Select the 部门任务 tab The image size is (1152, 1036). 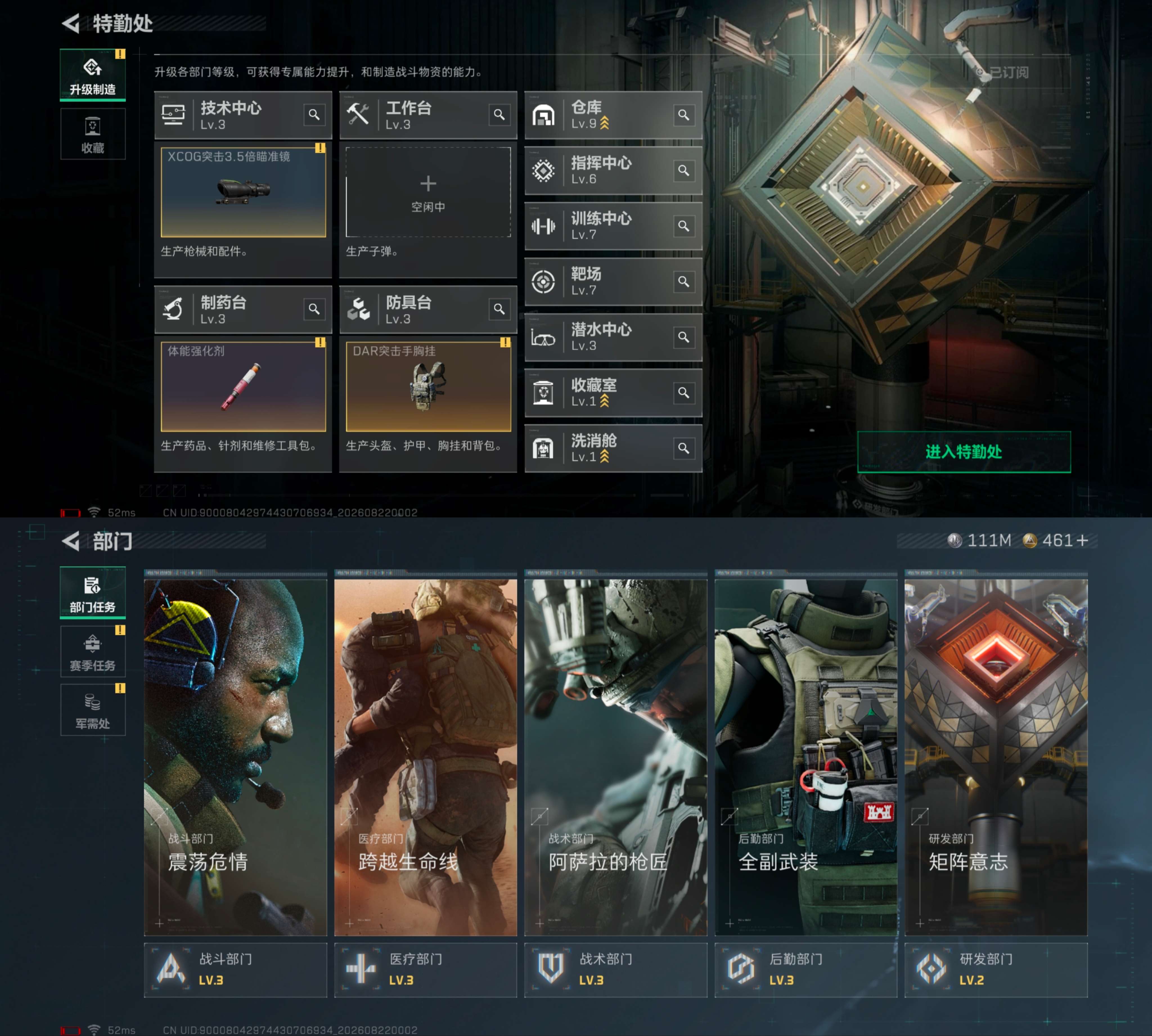pyautogui.click(x=93, y=593)
